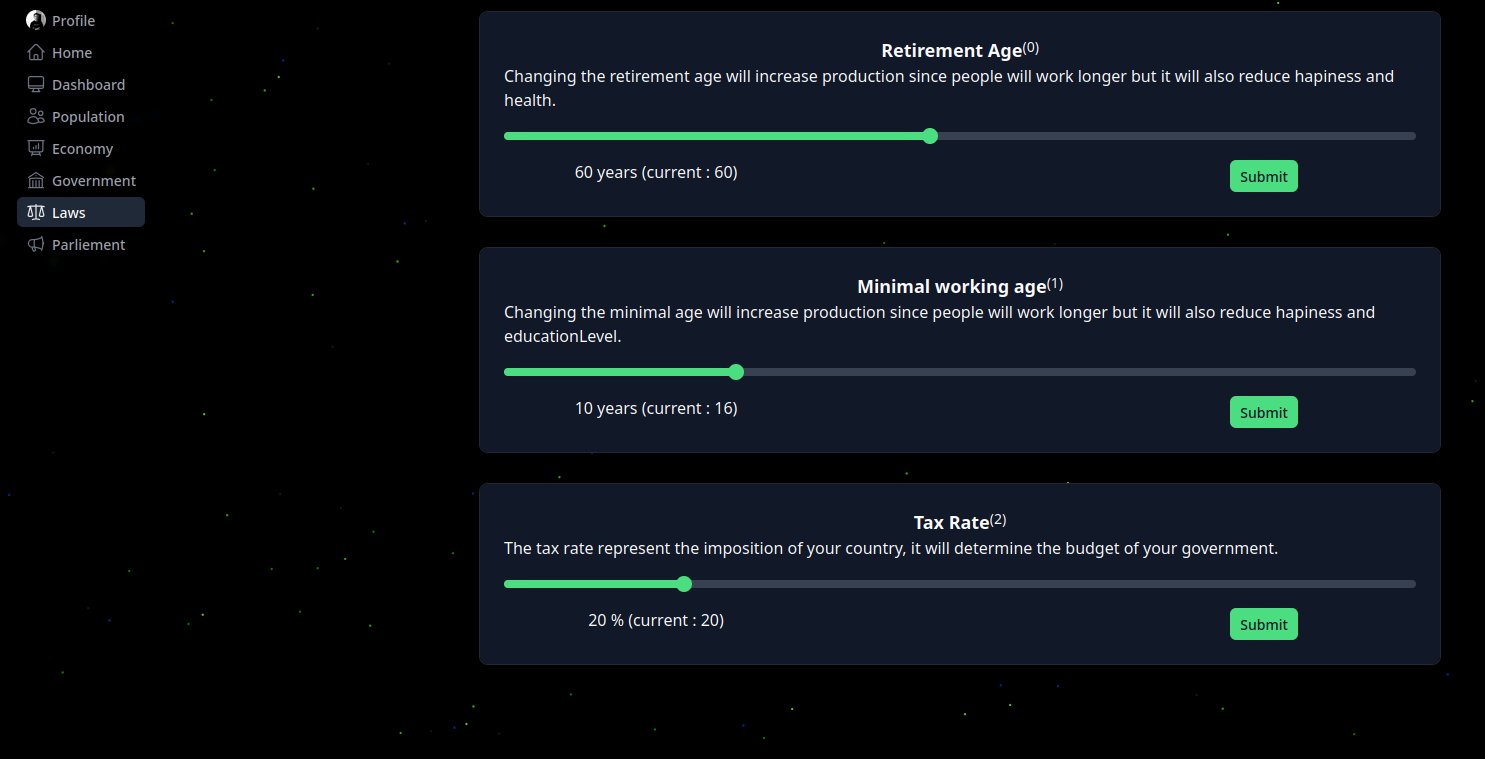Click the Retirement Age slider handle
The image size is (1485, 759).
930,136
